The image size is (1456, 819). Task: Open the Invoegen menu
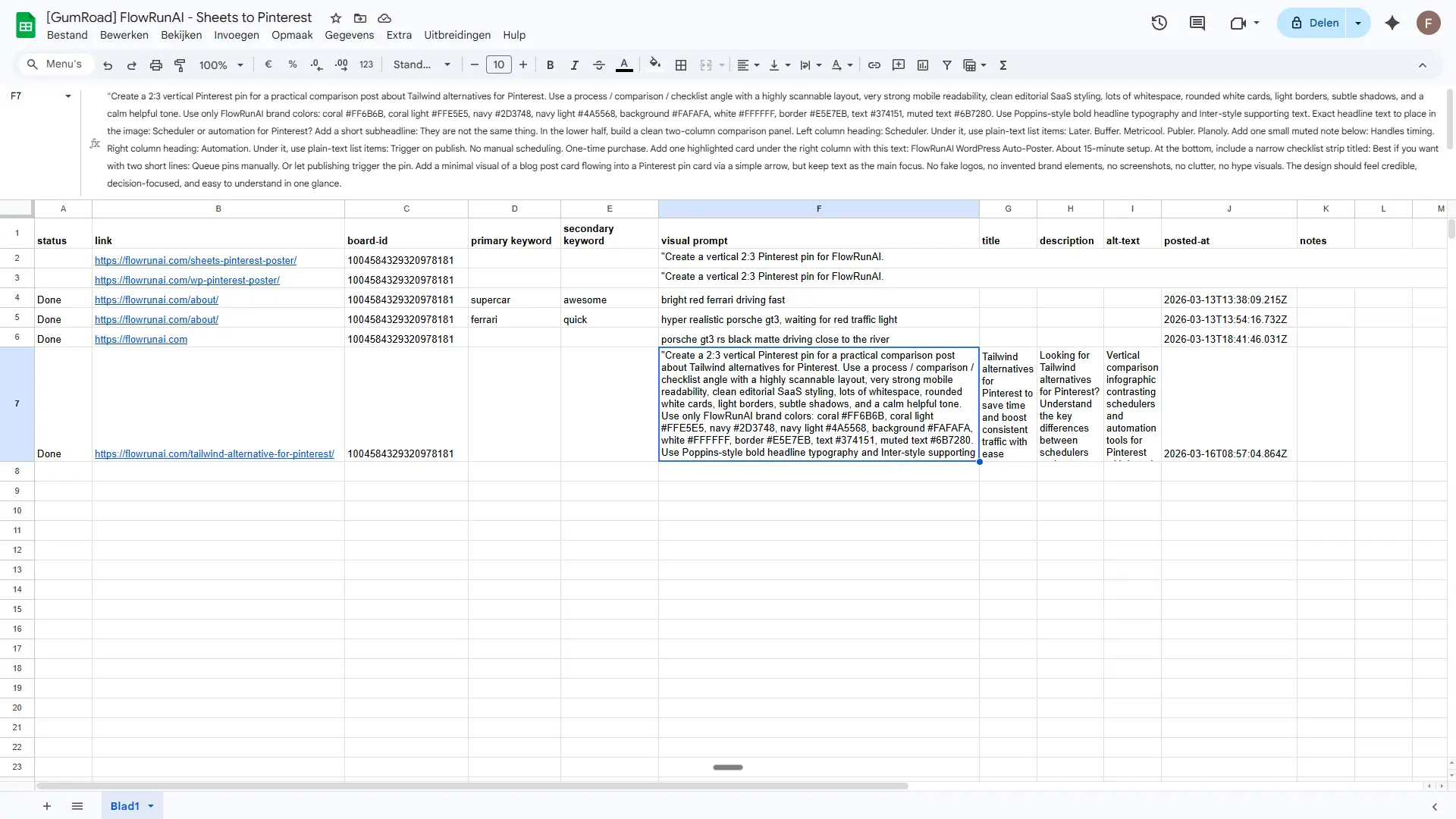236,35
